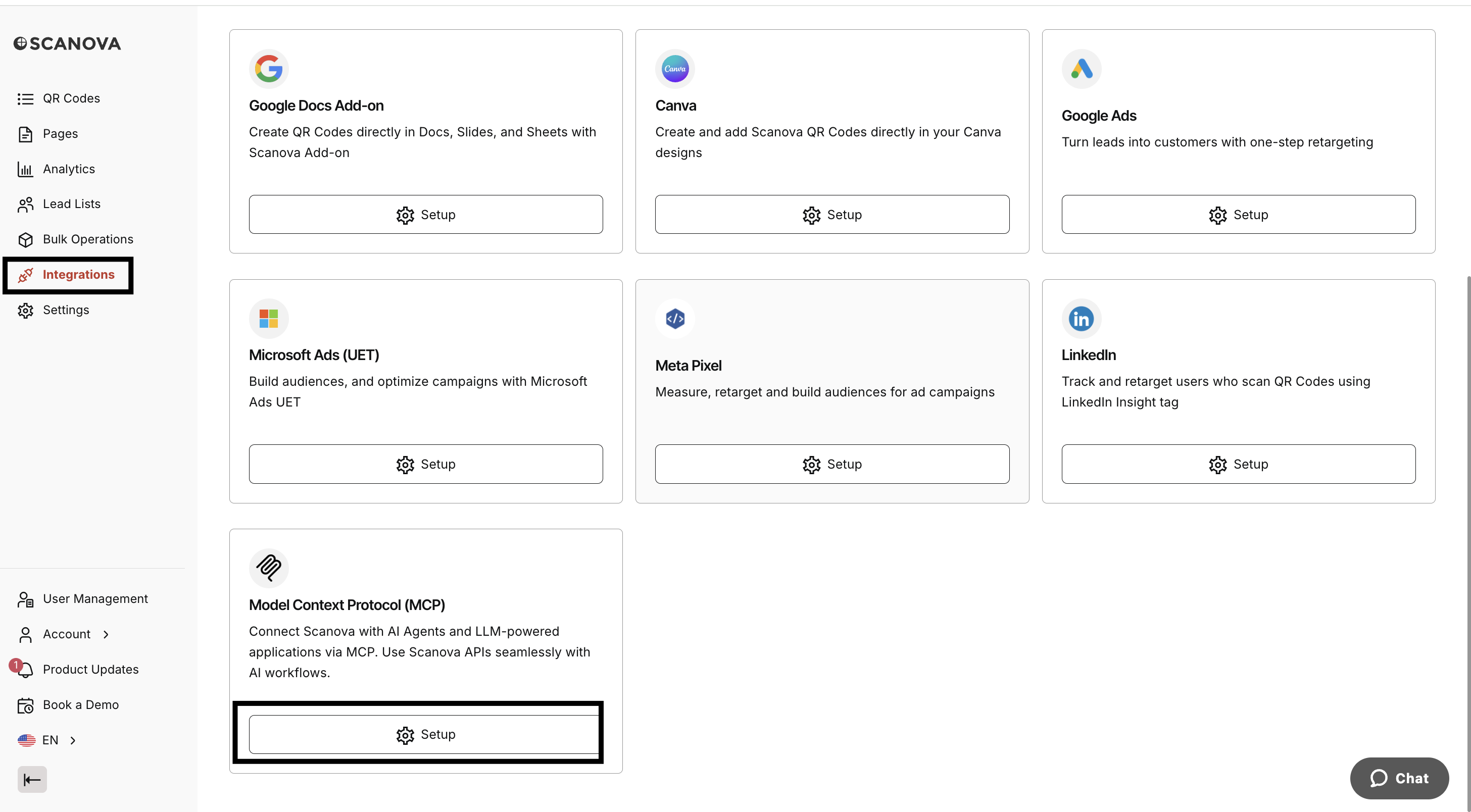
Task: Click the Model Context Protocol (MCP) title
Action: [x=347, y=605]
